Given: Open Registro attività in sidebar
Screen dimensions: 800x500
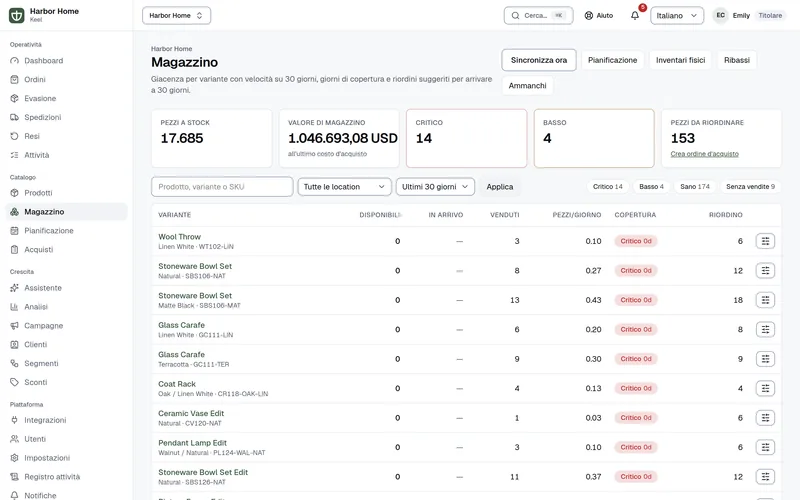Looking at the screenshot, I should [66, 477].
